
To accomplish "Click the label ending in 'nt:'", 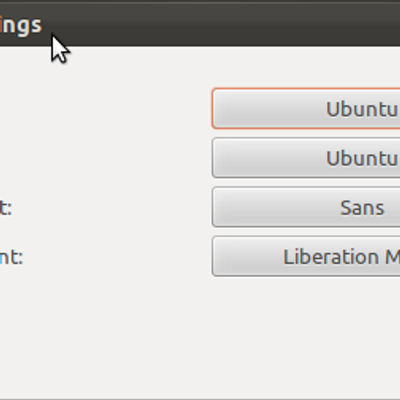I will tap(11, 257).
